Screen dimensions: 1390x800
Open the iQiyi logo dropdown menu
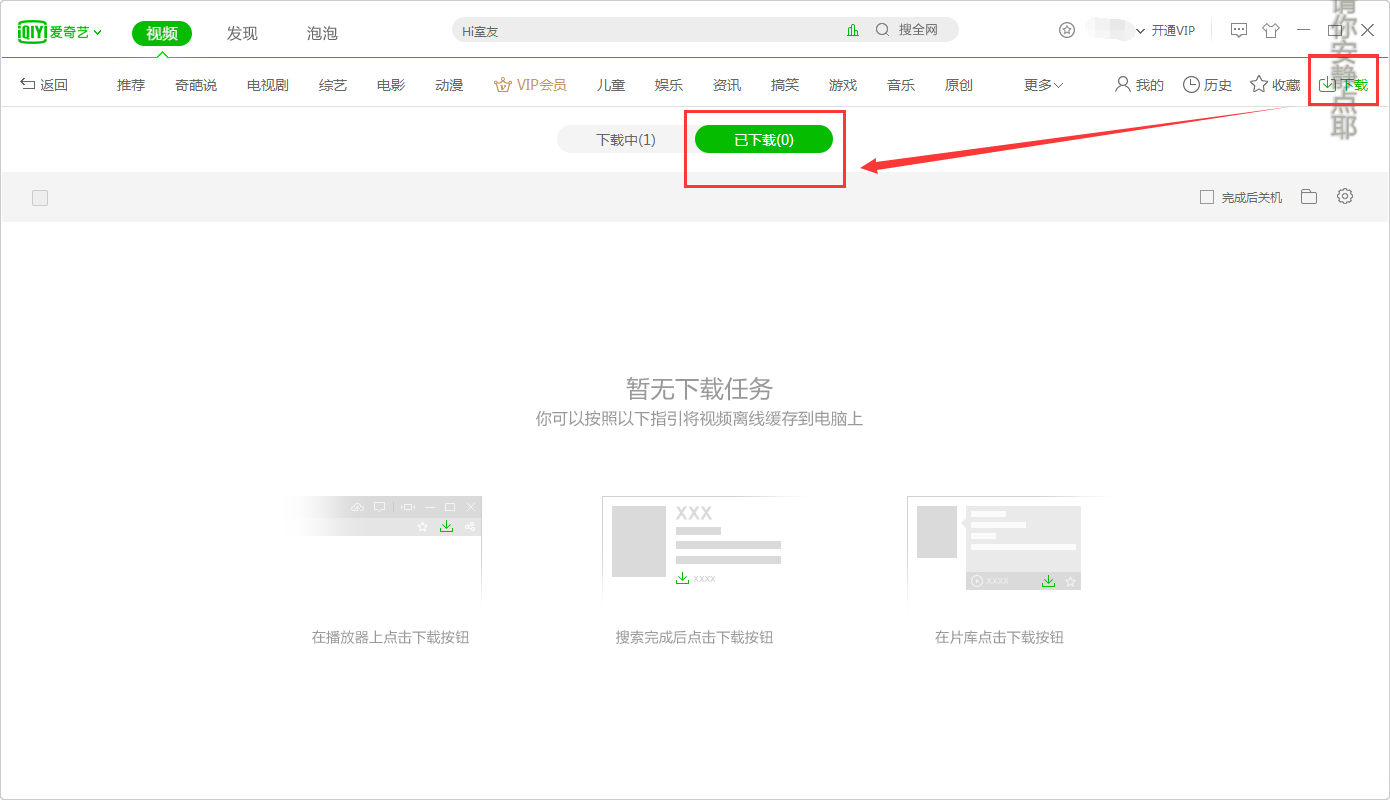(x=60, y=31)
